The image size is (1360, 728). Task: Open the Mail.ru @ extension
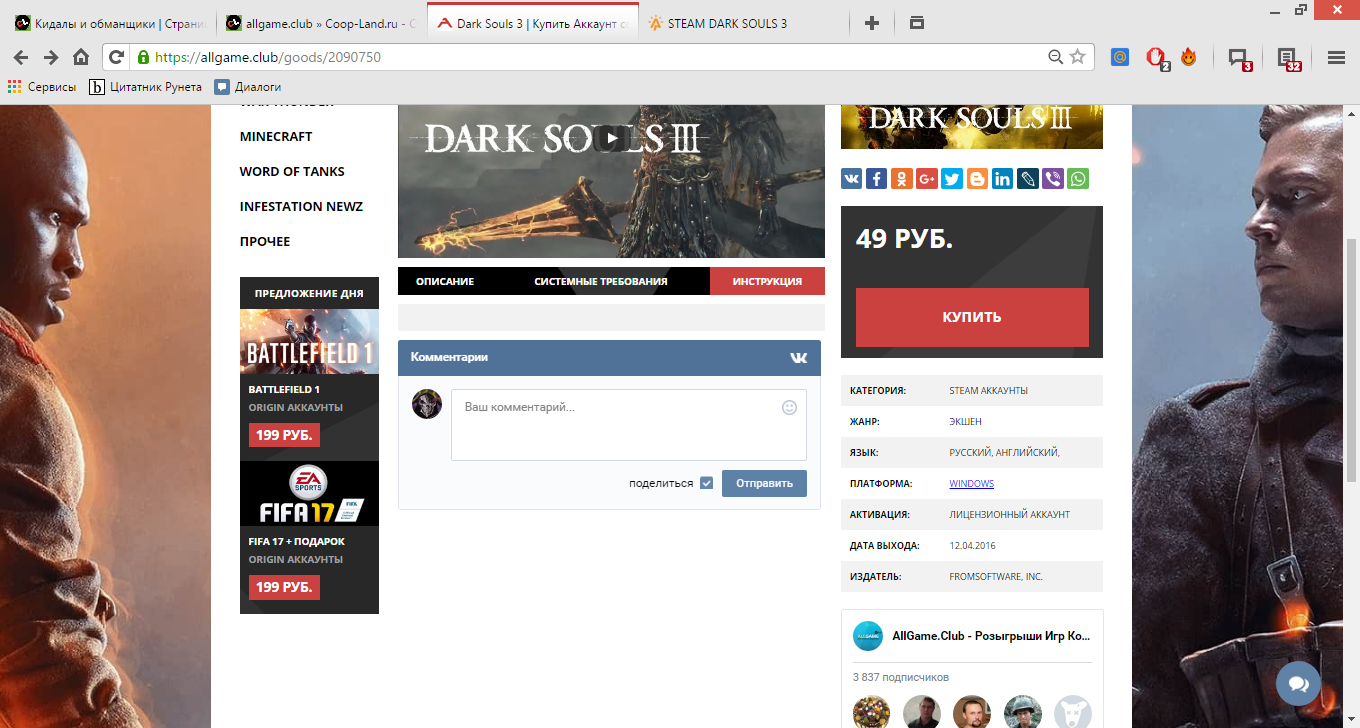coord(1120,57)
